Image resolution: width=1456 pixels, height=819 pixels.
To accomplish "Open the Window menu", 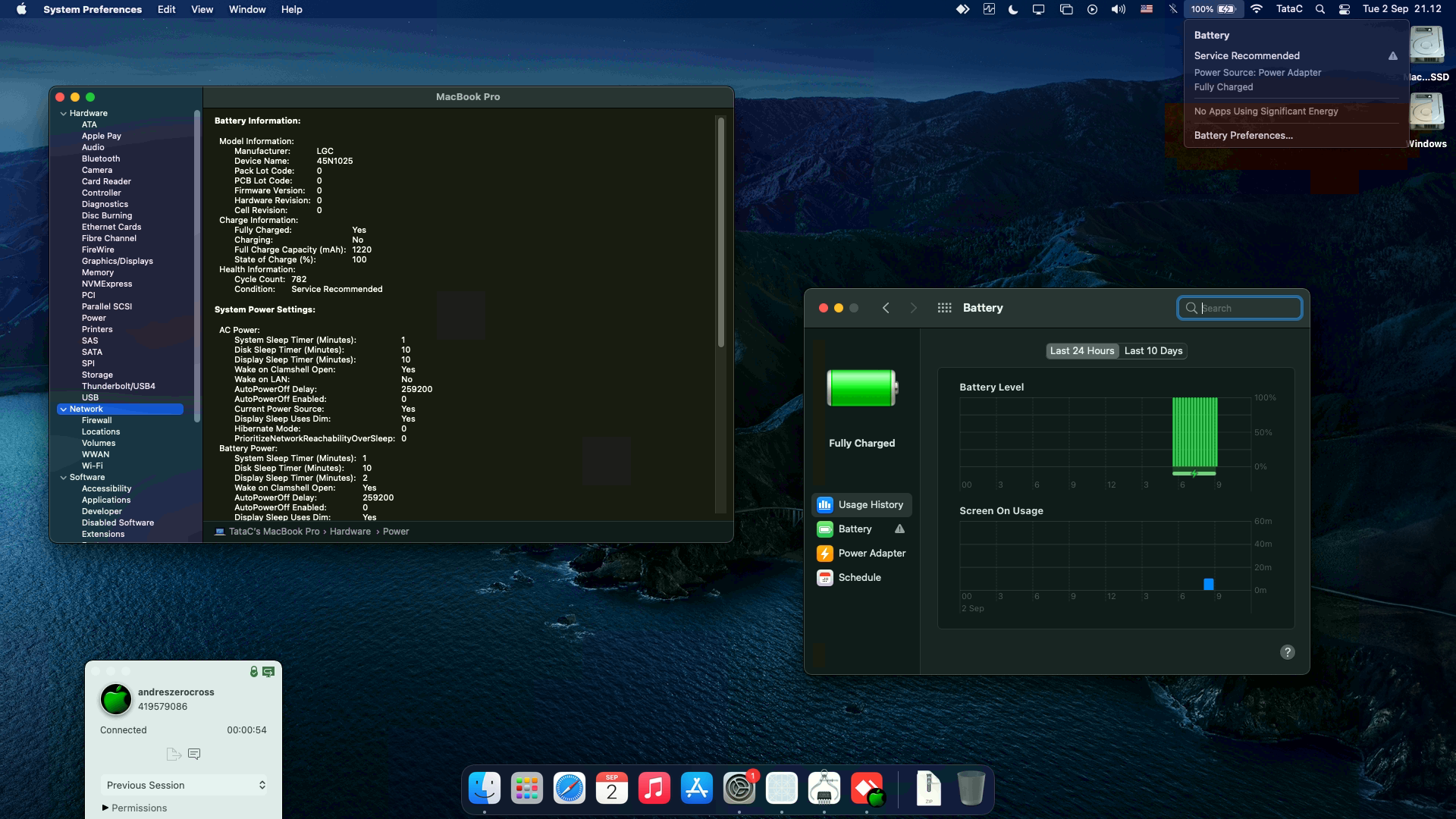I will (247, 9).
